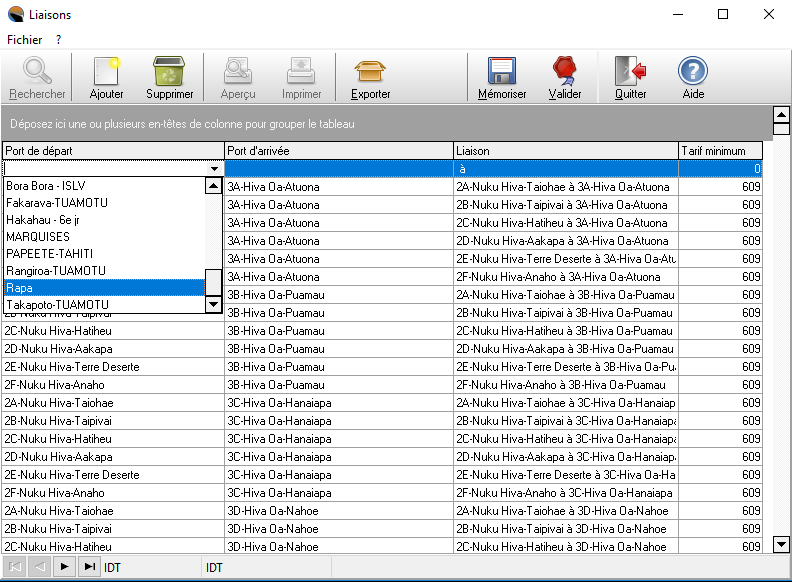Collapse the Port de départ dropdown arrow
792x582 pixels.
pos(214,169)
